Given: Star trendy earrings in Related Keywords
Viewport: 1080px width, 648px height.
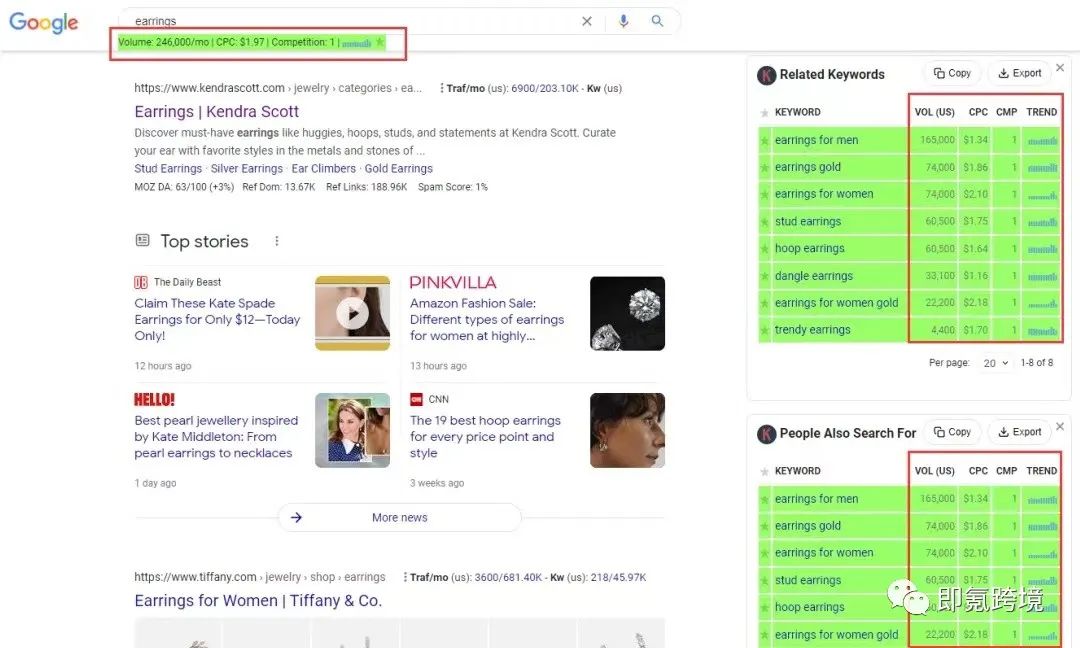Looking at the screenshot, I should click(x=764, y=330).
